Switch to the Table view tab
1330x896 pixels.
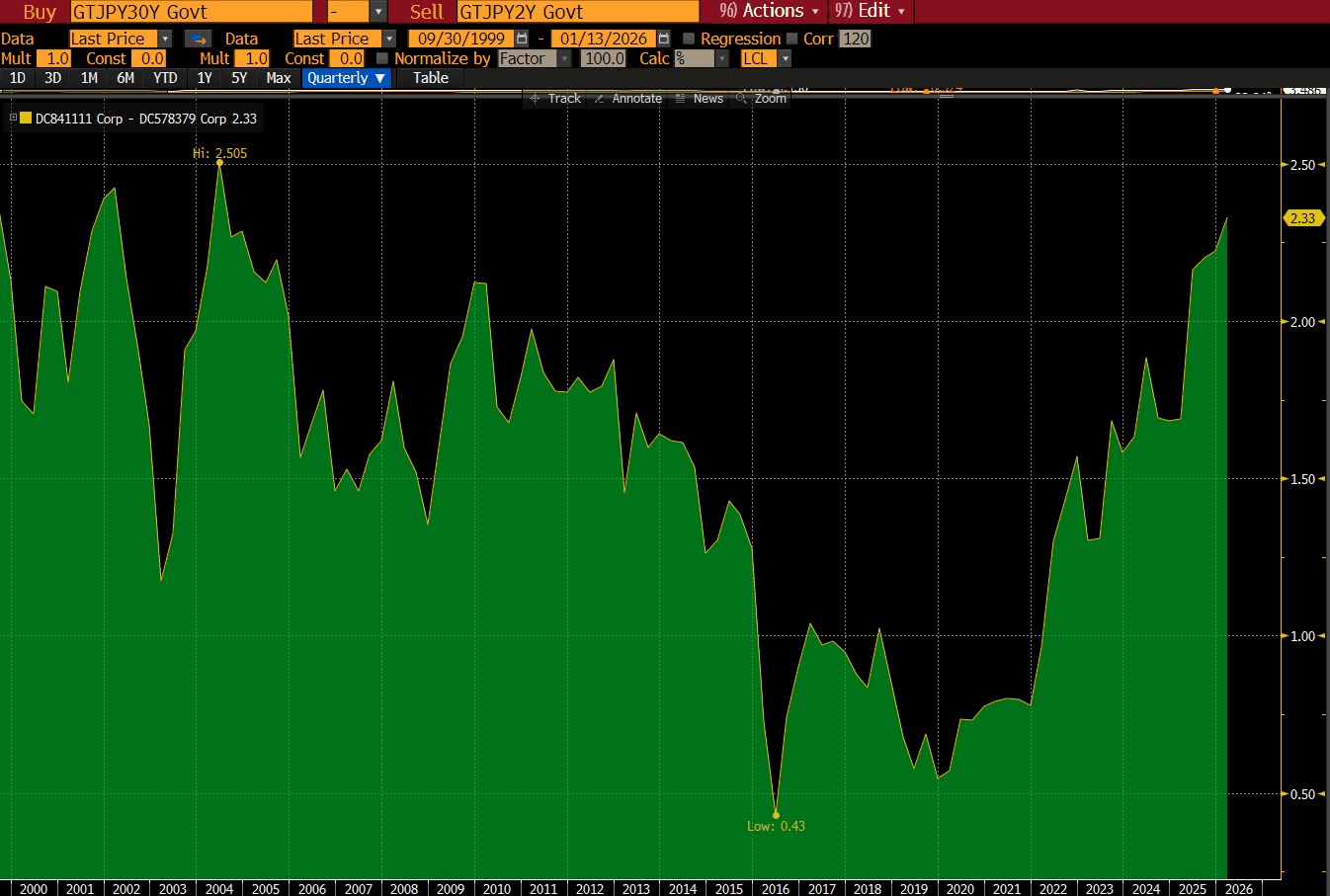point(430,78)
